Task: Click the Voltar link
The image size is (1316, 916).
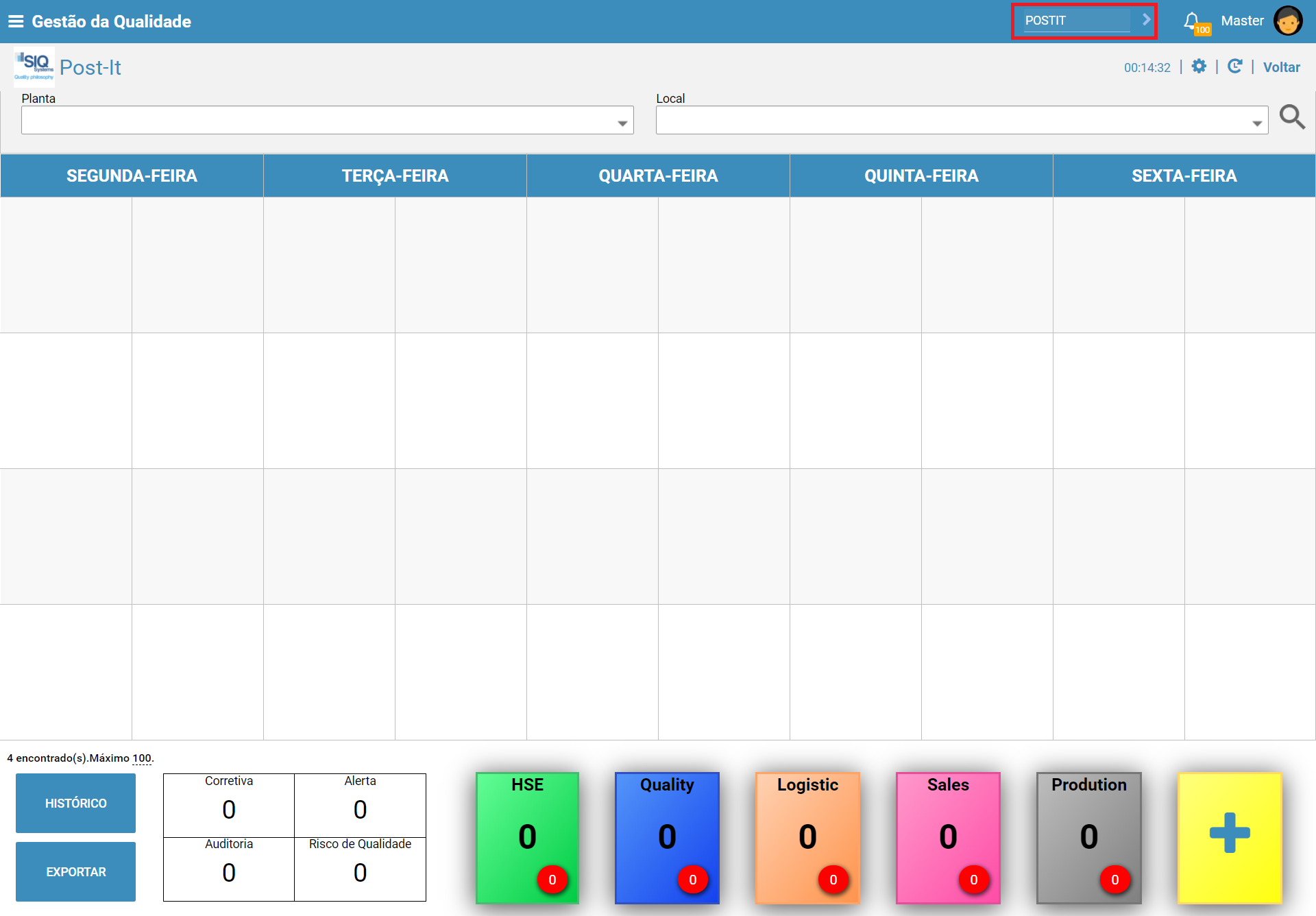Action: point(1281,67)
